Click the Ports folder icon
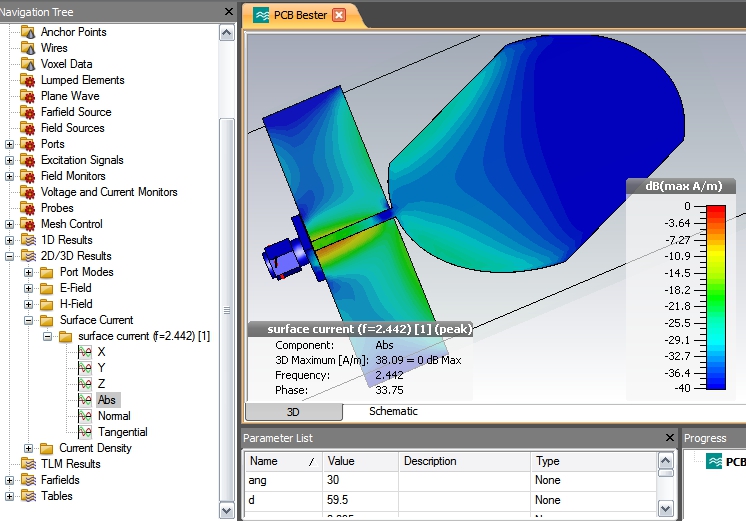Image resolution: width=746 pixels, height=521 pixels. click(x=28, y=144)
